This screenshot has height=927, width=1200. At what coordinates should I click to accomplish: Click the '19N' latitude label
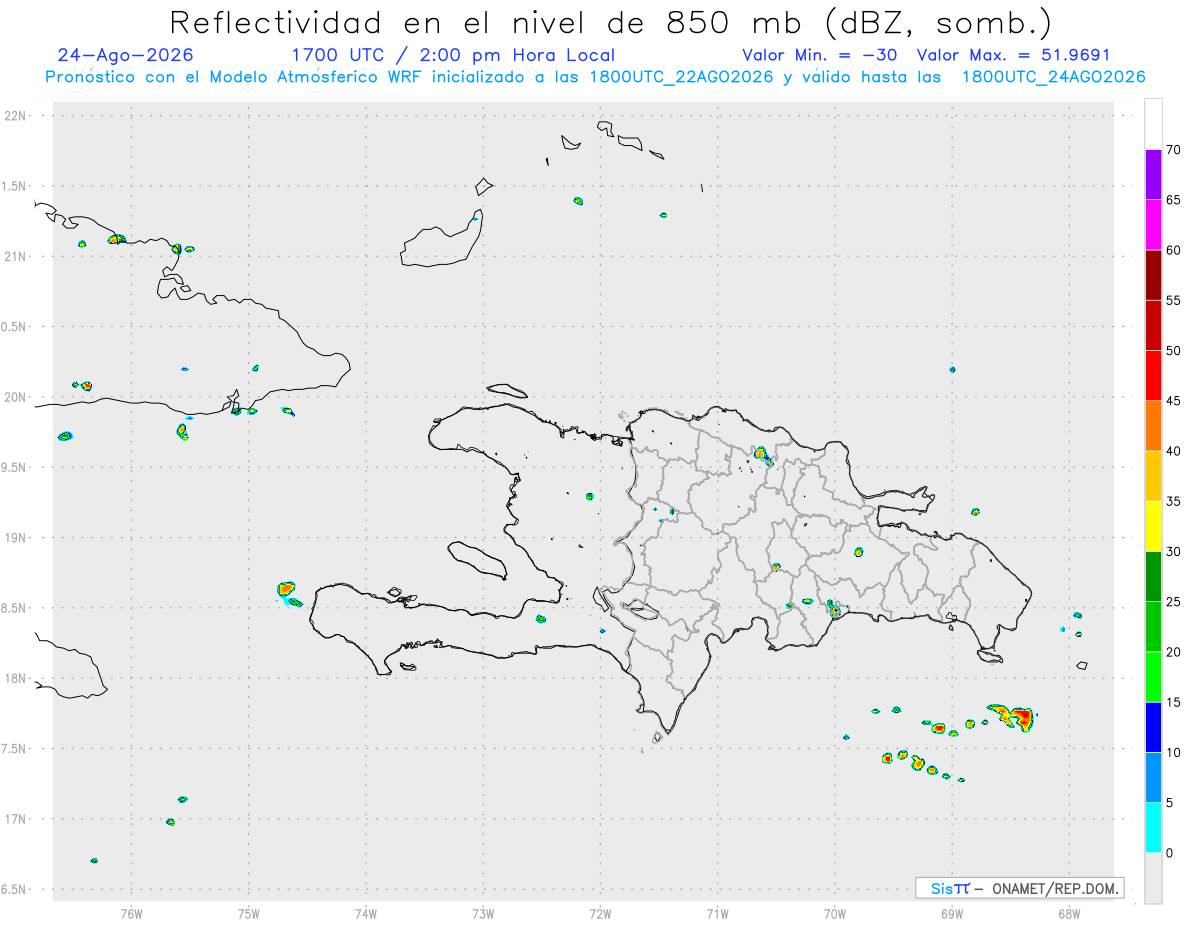[17, 538]
